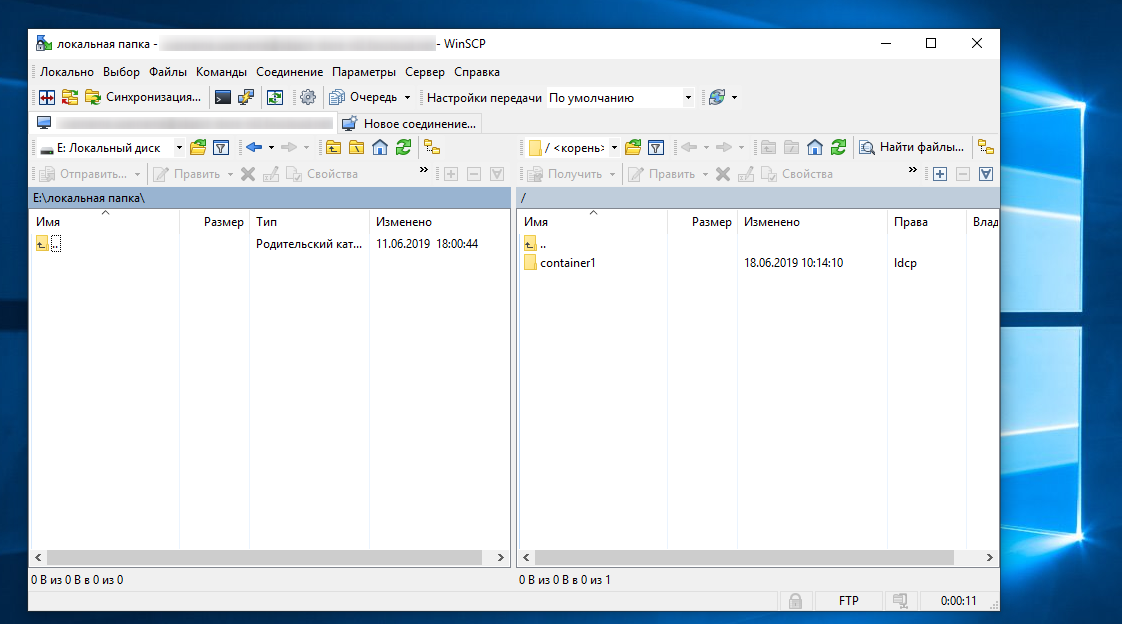The height and width of the screenshot is (624, 1122).
Task: Click the local path bar E:\локальная папка\
Action: tap(270, 198)
